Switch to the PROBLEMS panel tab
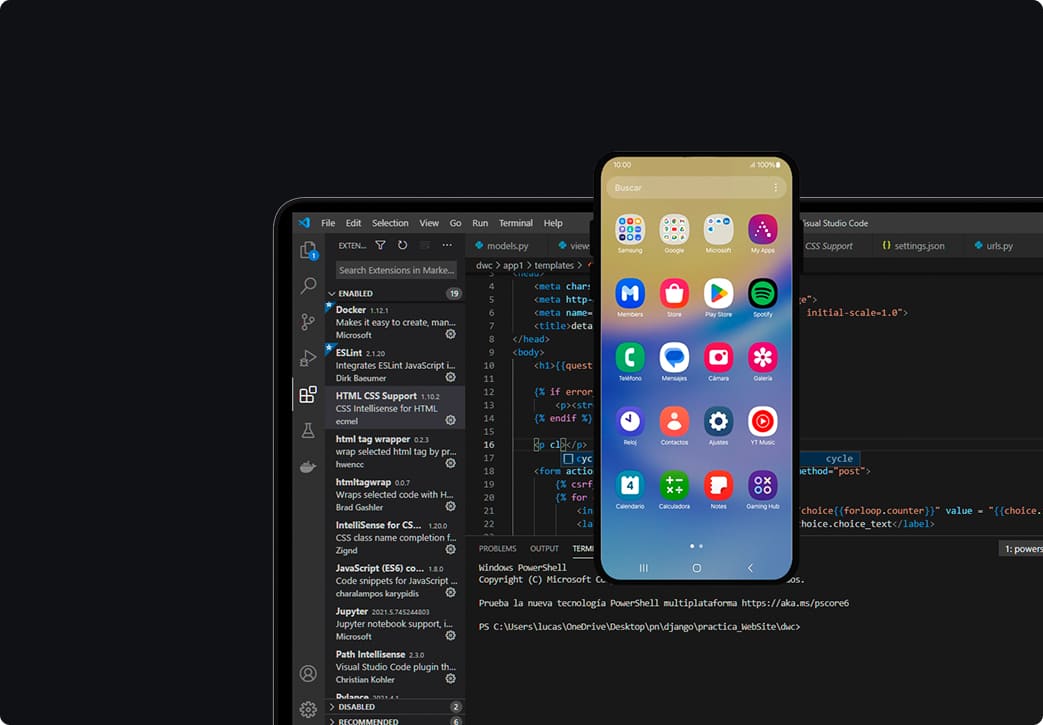Image resolution: width=1043 pixels, height=725 pixels. coord(497,548)
